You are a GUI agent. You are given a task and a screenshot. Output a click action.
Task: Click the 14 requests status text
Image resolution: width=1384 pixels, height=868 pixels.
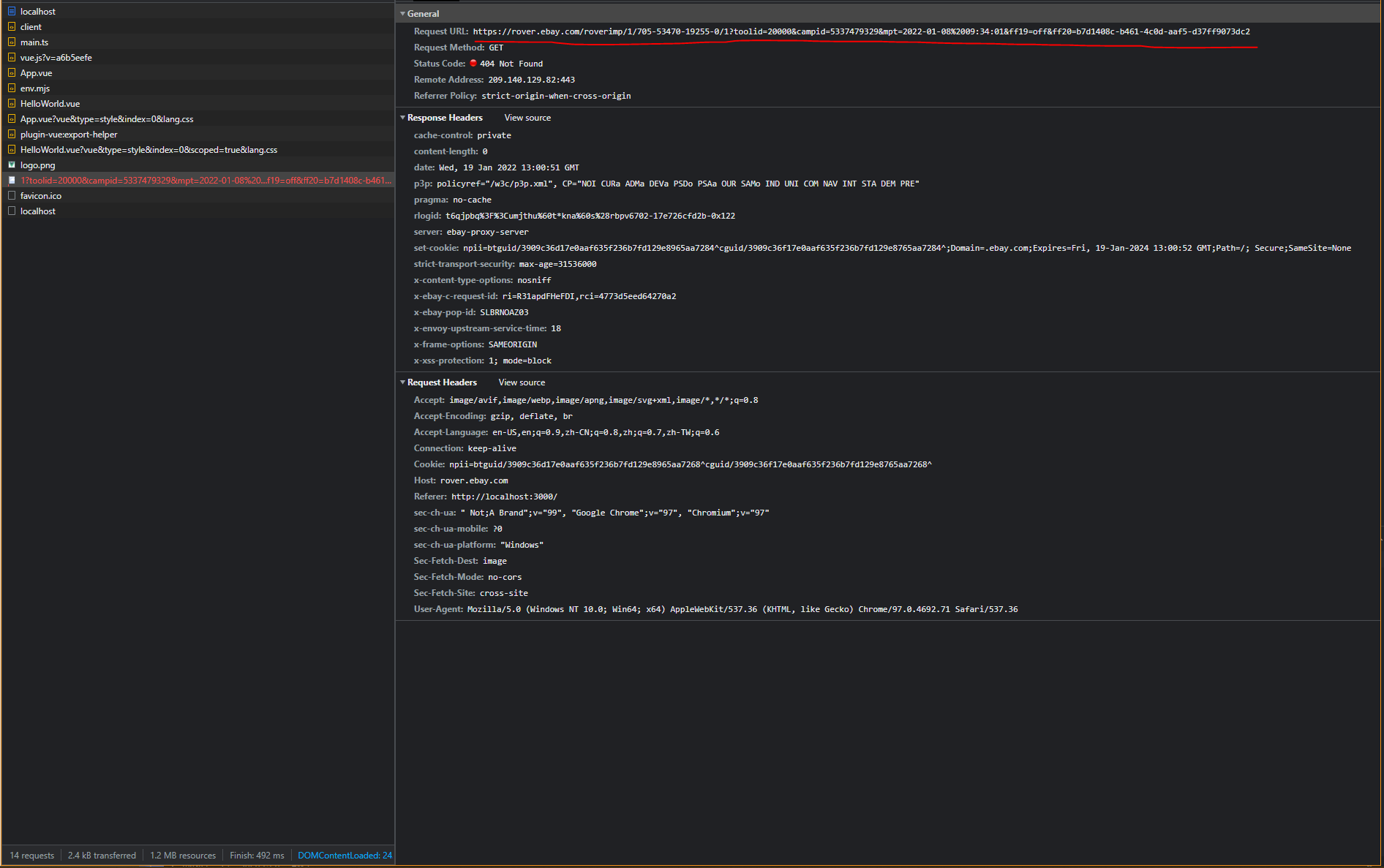(x=31, y=855)
